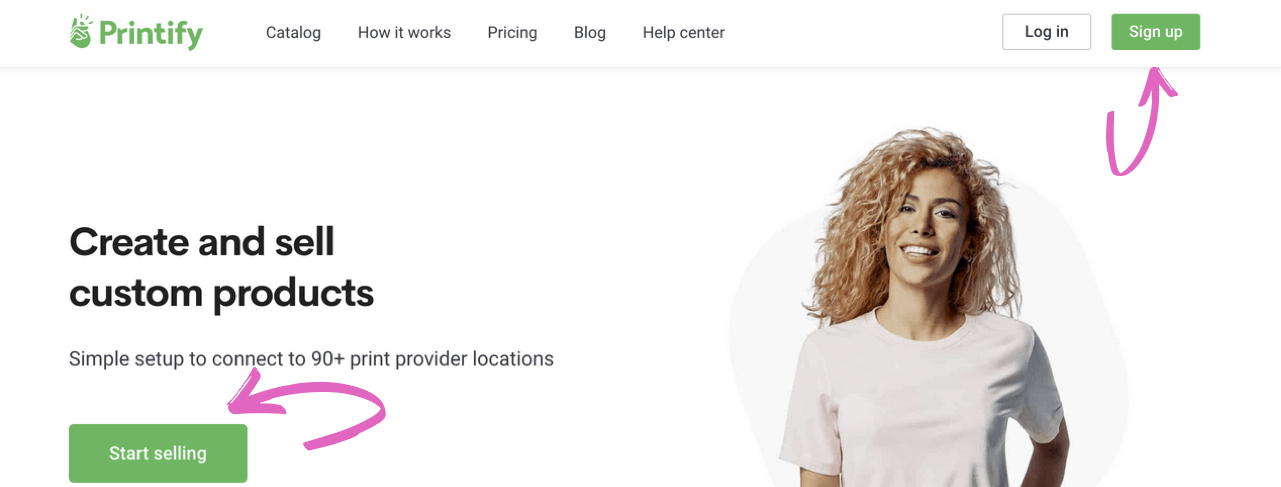The width and height of the screenshot is (1281, 487).
Task: Click the "custom products" heading line
Action: (x=221, y=293)
